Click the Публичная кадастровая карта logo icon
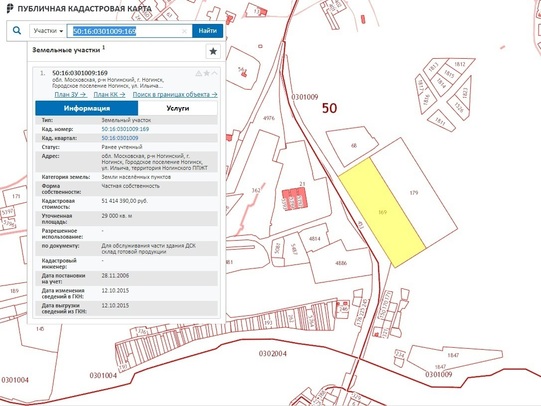 pyautogui.click(x=10, y=8)
